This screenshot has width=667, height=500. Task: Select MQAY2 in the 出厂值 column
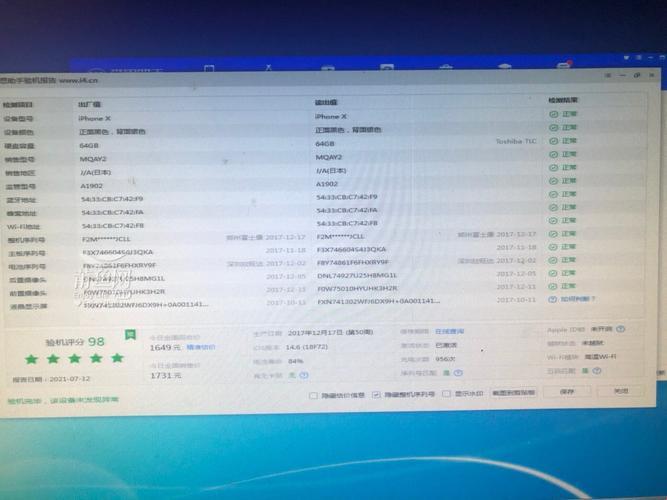[x=93, y=159]
